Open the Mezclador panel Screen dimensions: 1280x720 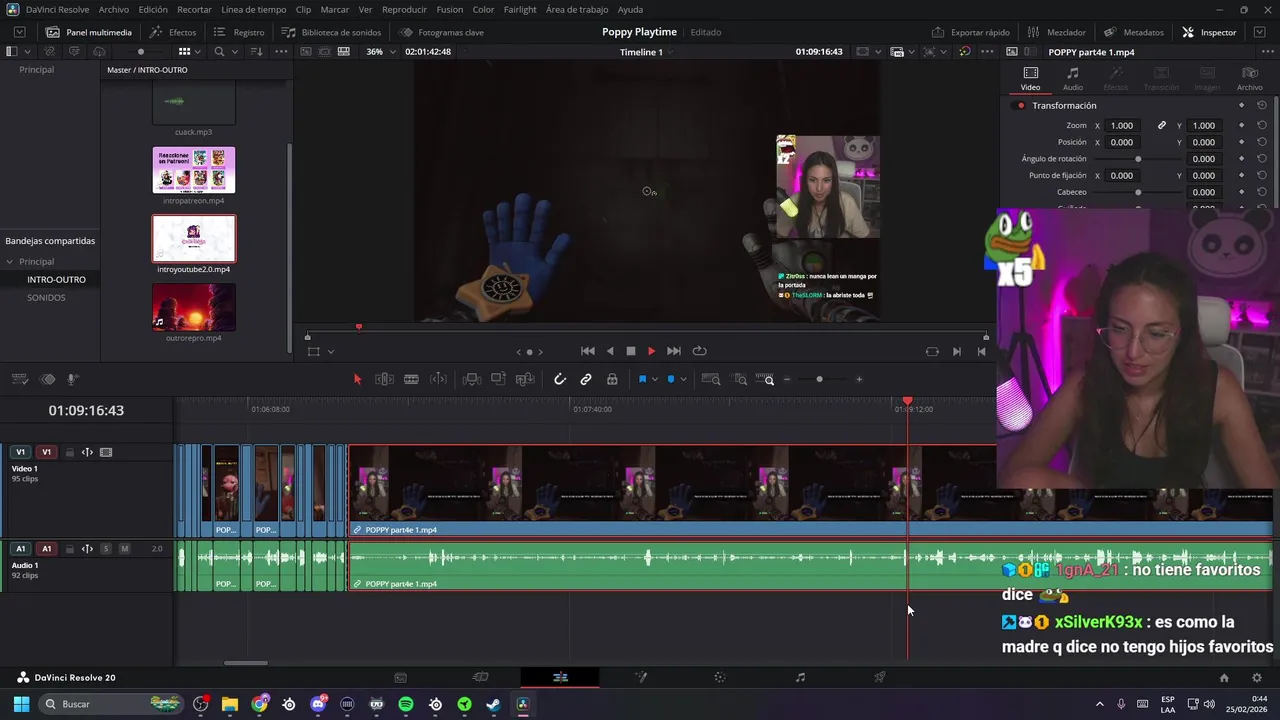coord(1056,32)
